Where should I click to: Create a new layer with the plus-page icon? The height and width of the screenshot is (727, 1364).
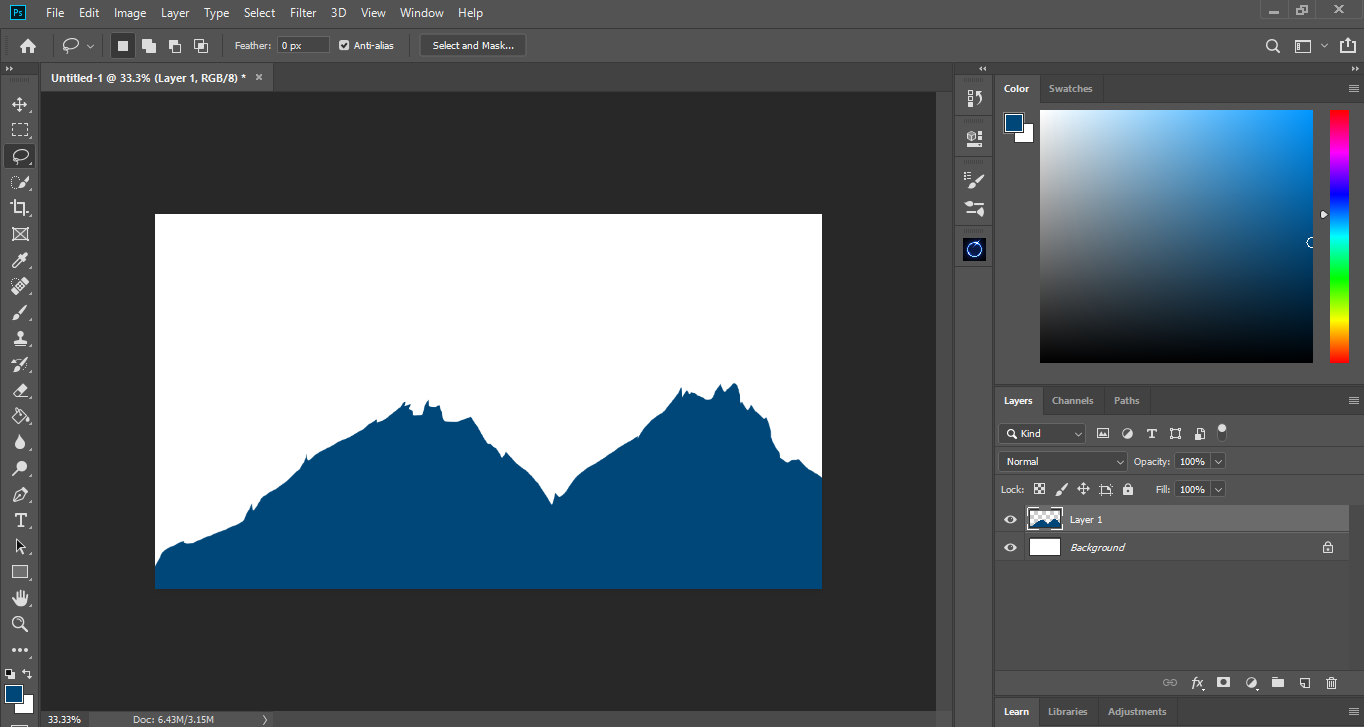click(1305, 683)
